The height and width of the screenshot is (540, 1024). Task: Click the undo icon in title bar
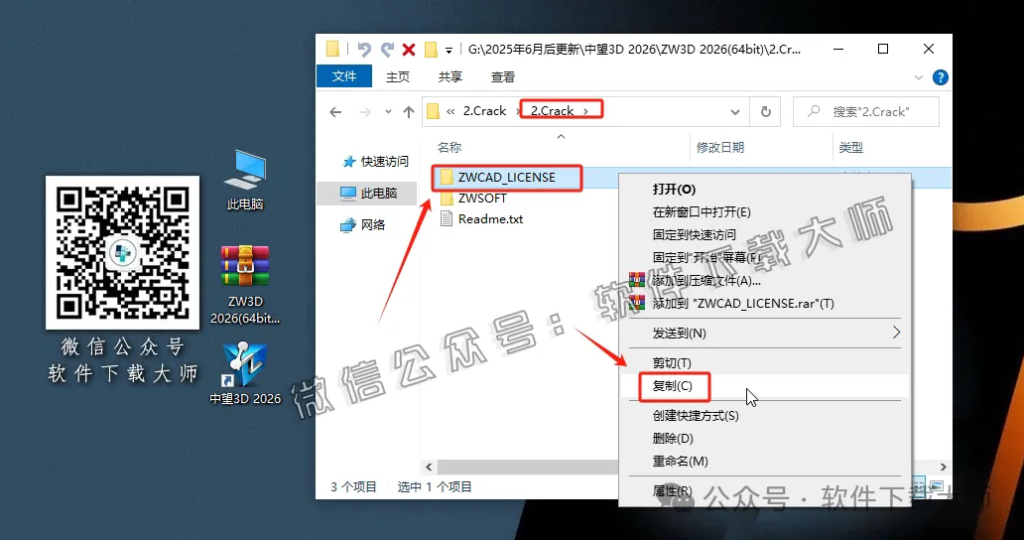364,50
